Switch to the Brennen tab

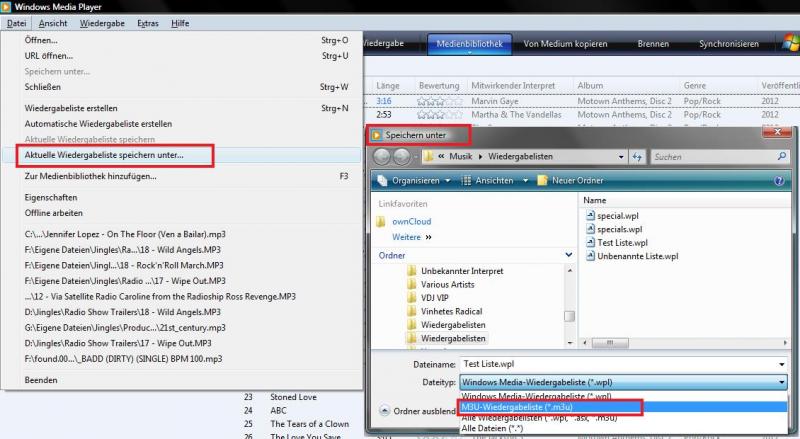tap(653, 44)
